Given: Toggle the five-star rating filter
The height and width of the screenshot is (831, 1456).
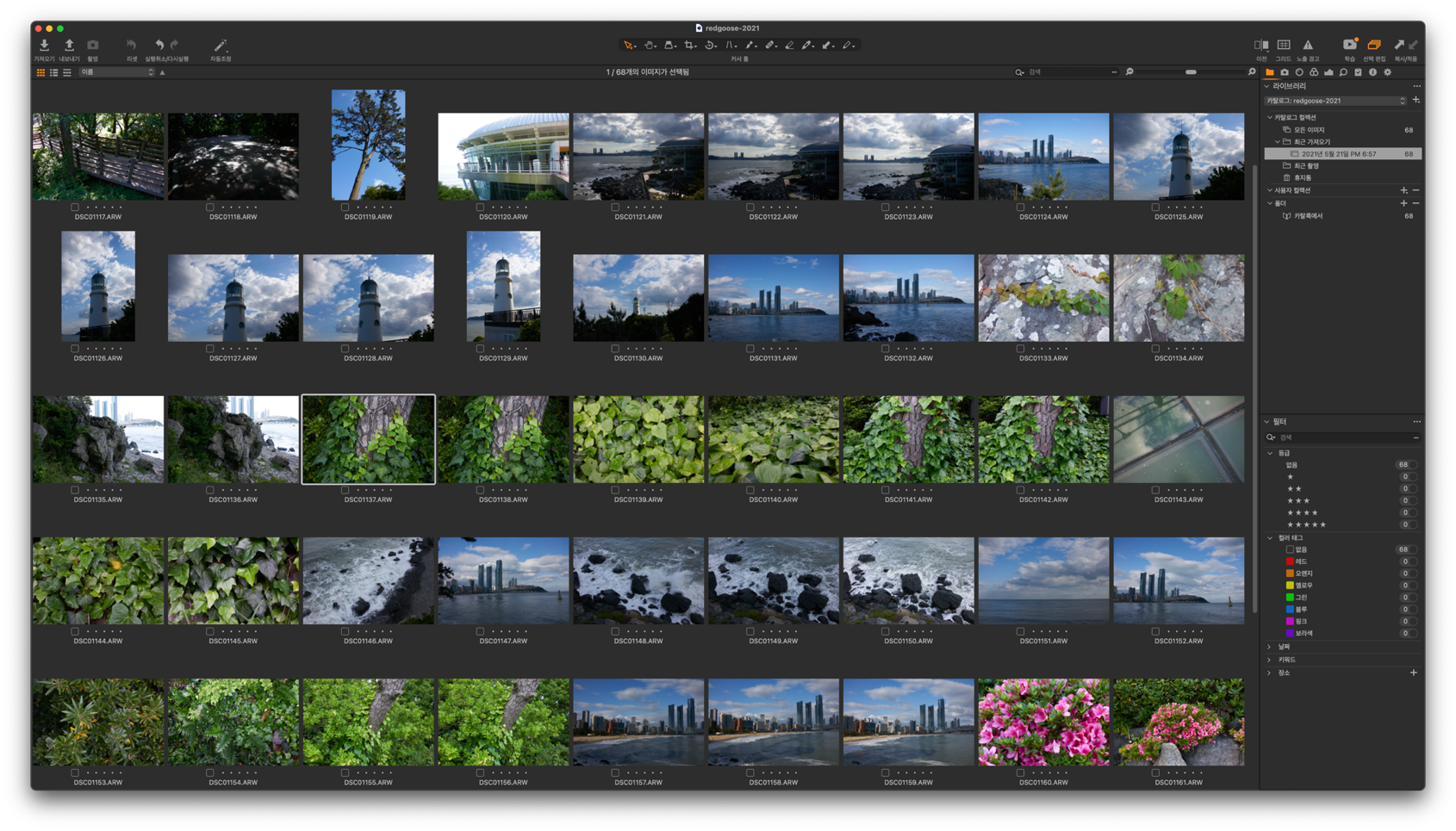Looking at the screenshot, I should 1306,524.
